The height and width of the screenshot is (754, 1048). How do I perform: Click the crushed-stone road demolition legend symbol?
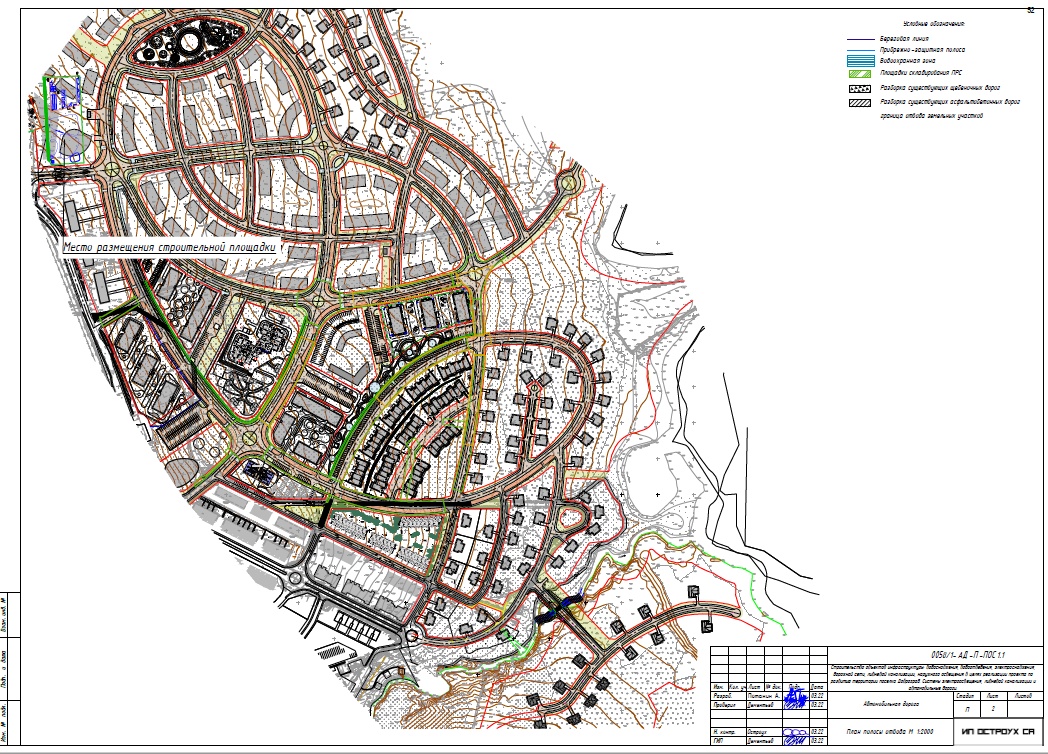[858, 88]
